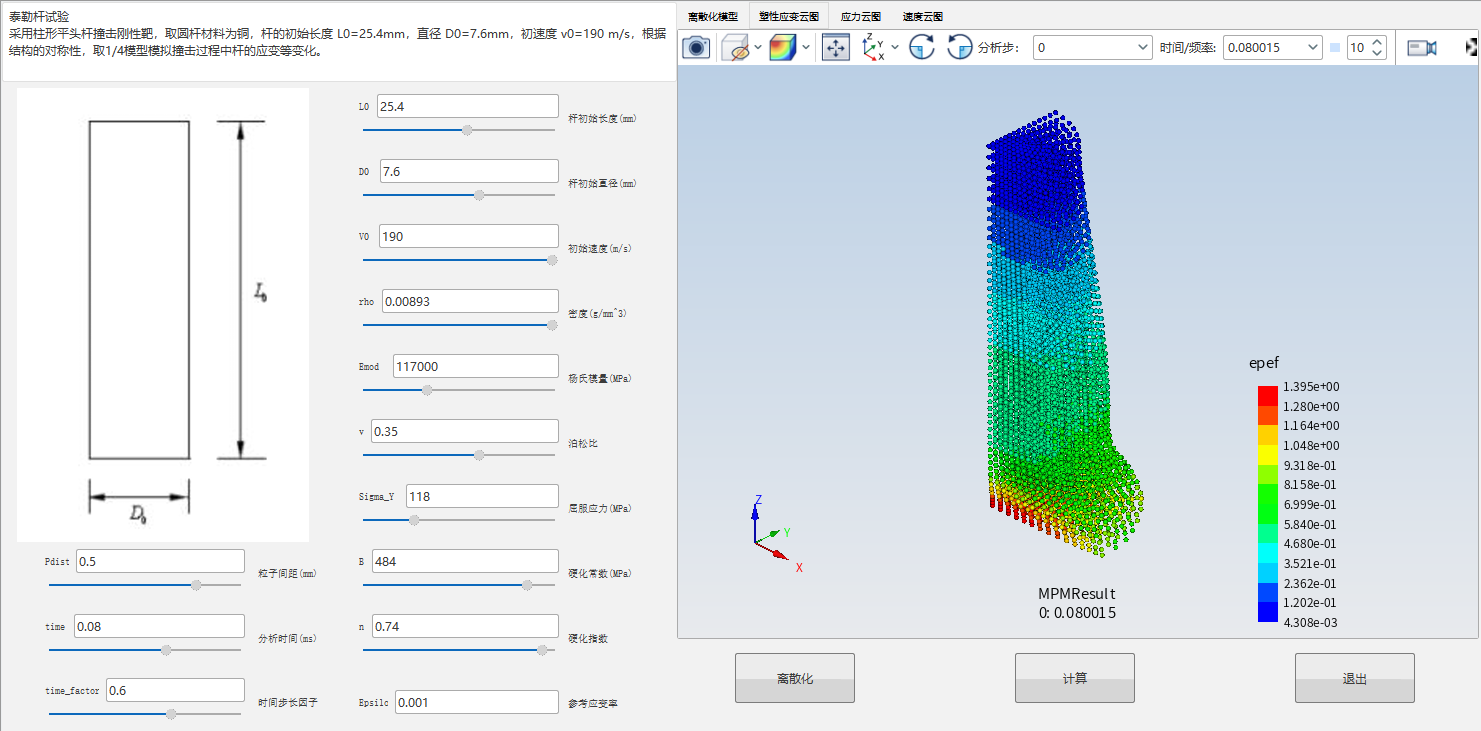
Task: Click the time input field
Action: (x=159, y=626)
